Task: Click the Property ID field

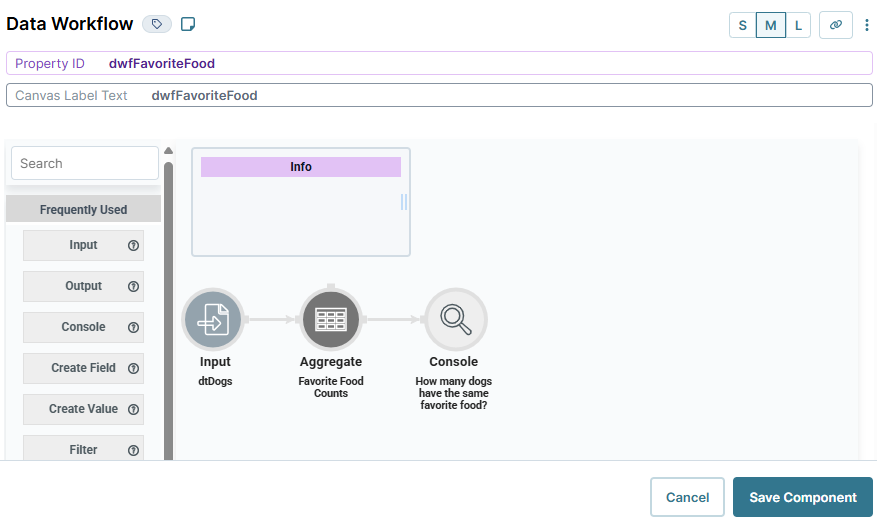Action: [x=439, y=63]
